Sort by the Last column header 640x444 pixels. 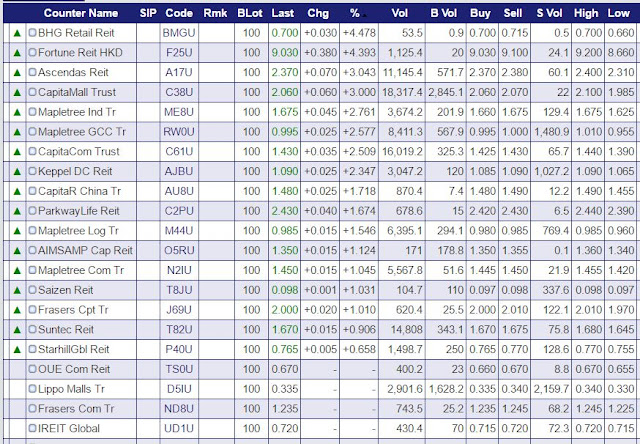[283, 13]
